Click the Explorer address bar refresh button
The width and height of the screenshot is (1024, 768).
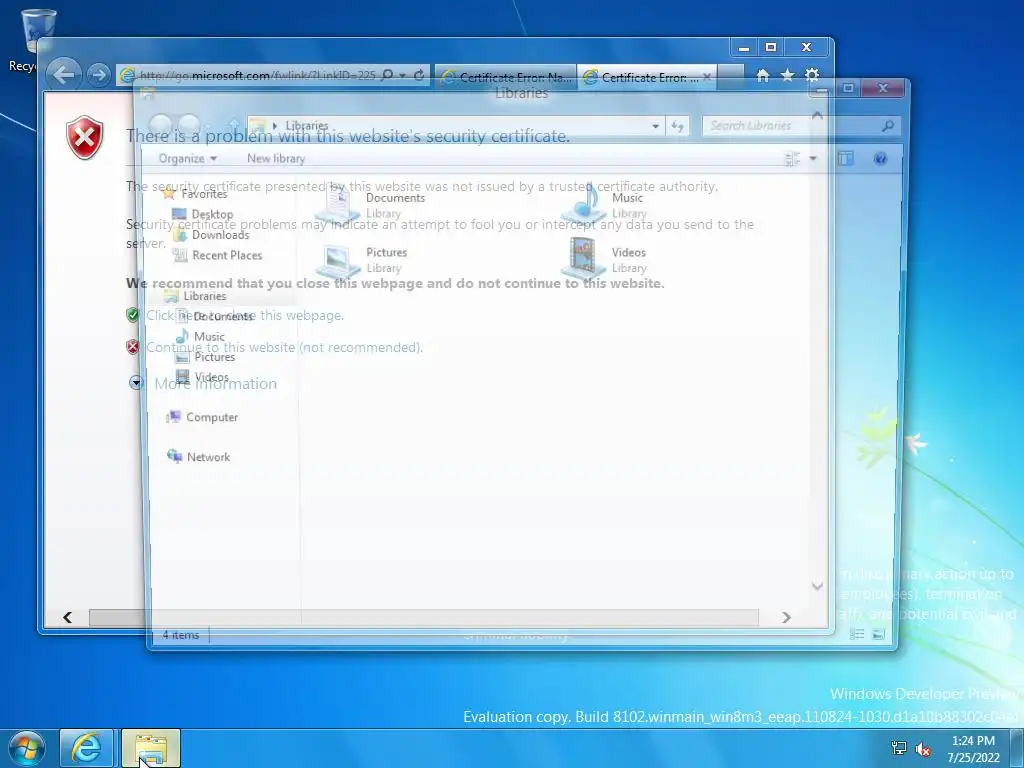677,126
